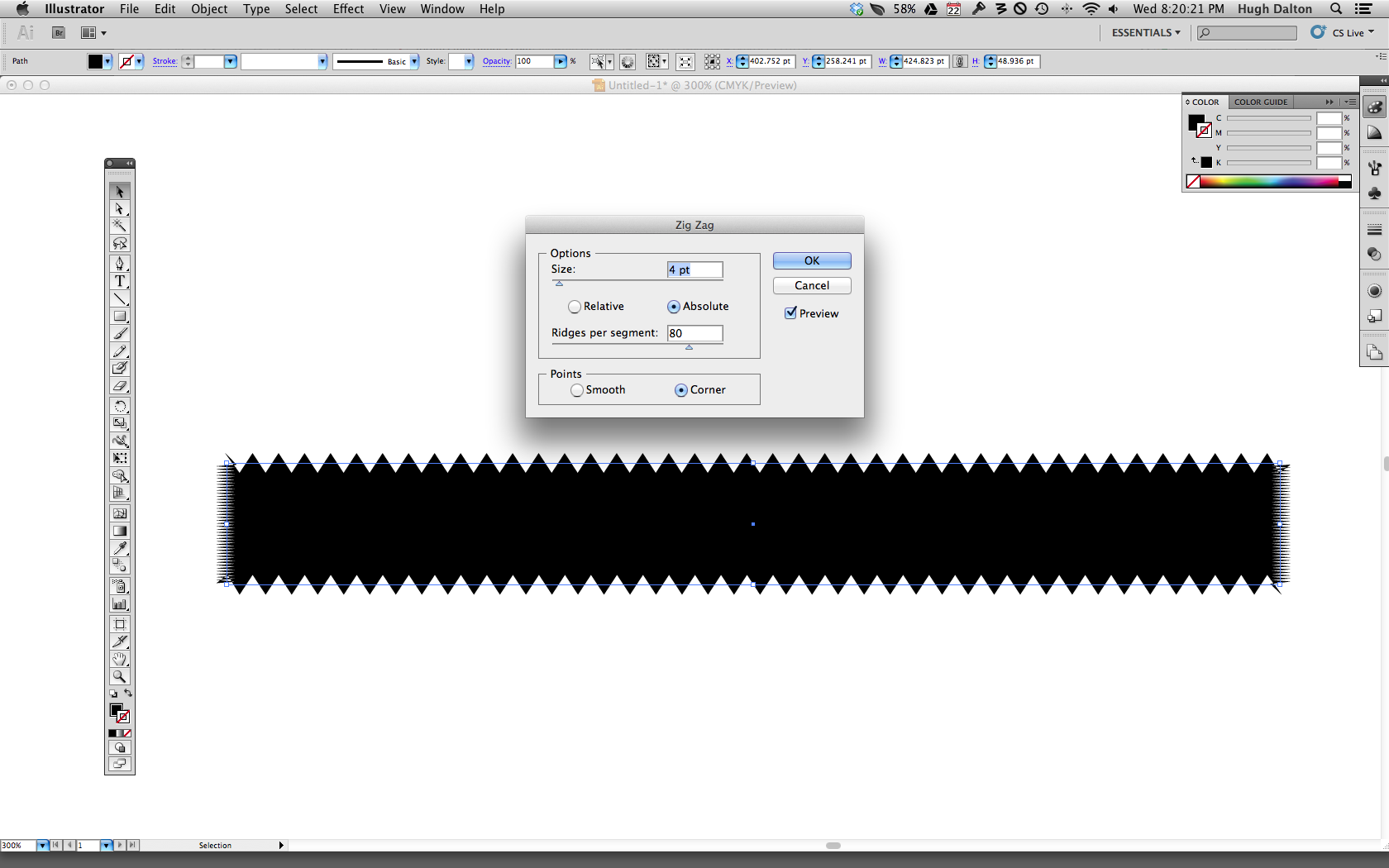
Task: Open the CS Live dropdown
Action: tap(1353, 33)
